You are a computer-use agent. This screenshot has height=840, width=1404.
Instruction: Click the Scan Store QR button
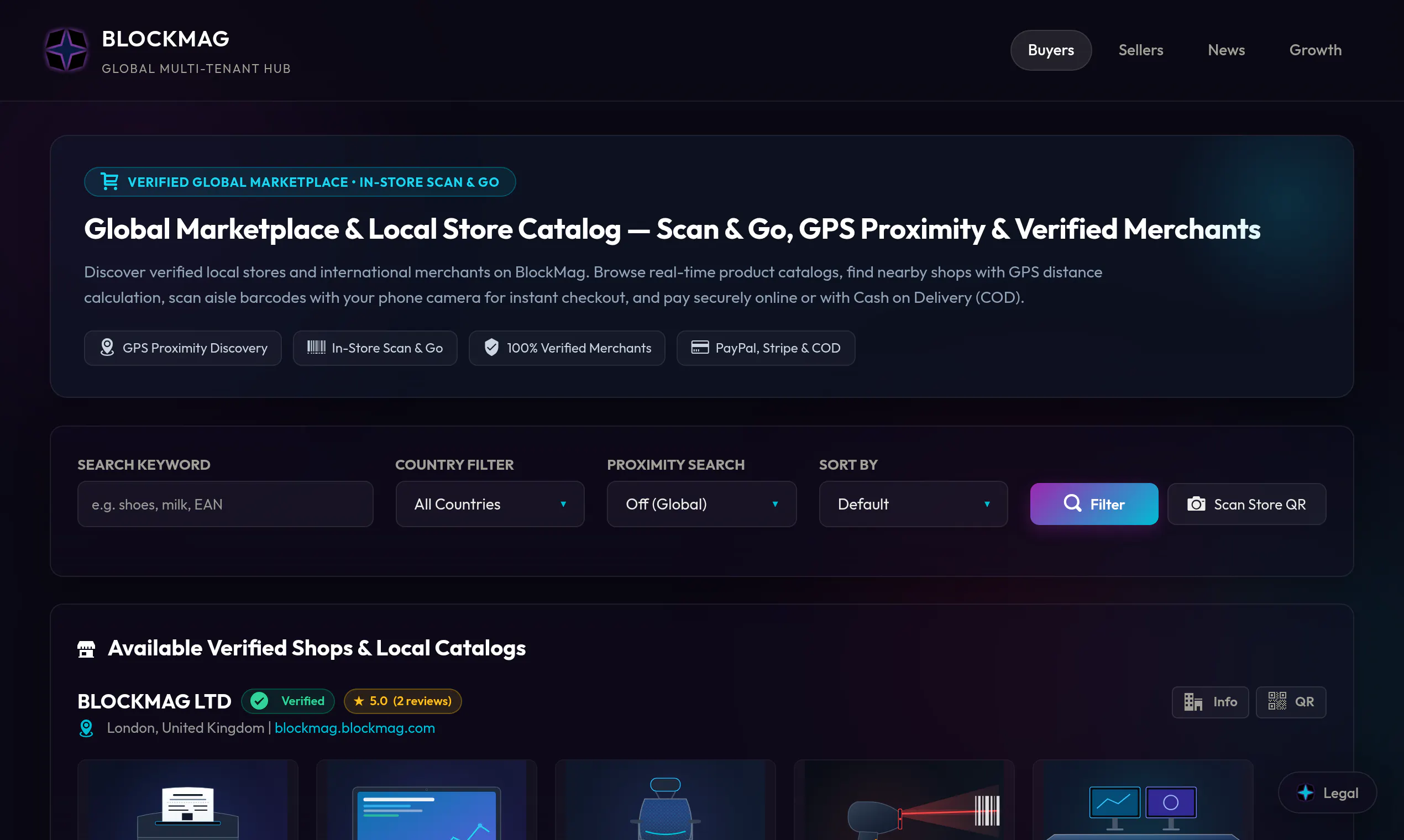tap(1246, 505)
